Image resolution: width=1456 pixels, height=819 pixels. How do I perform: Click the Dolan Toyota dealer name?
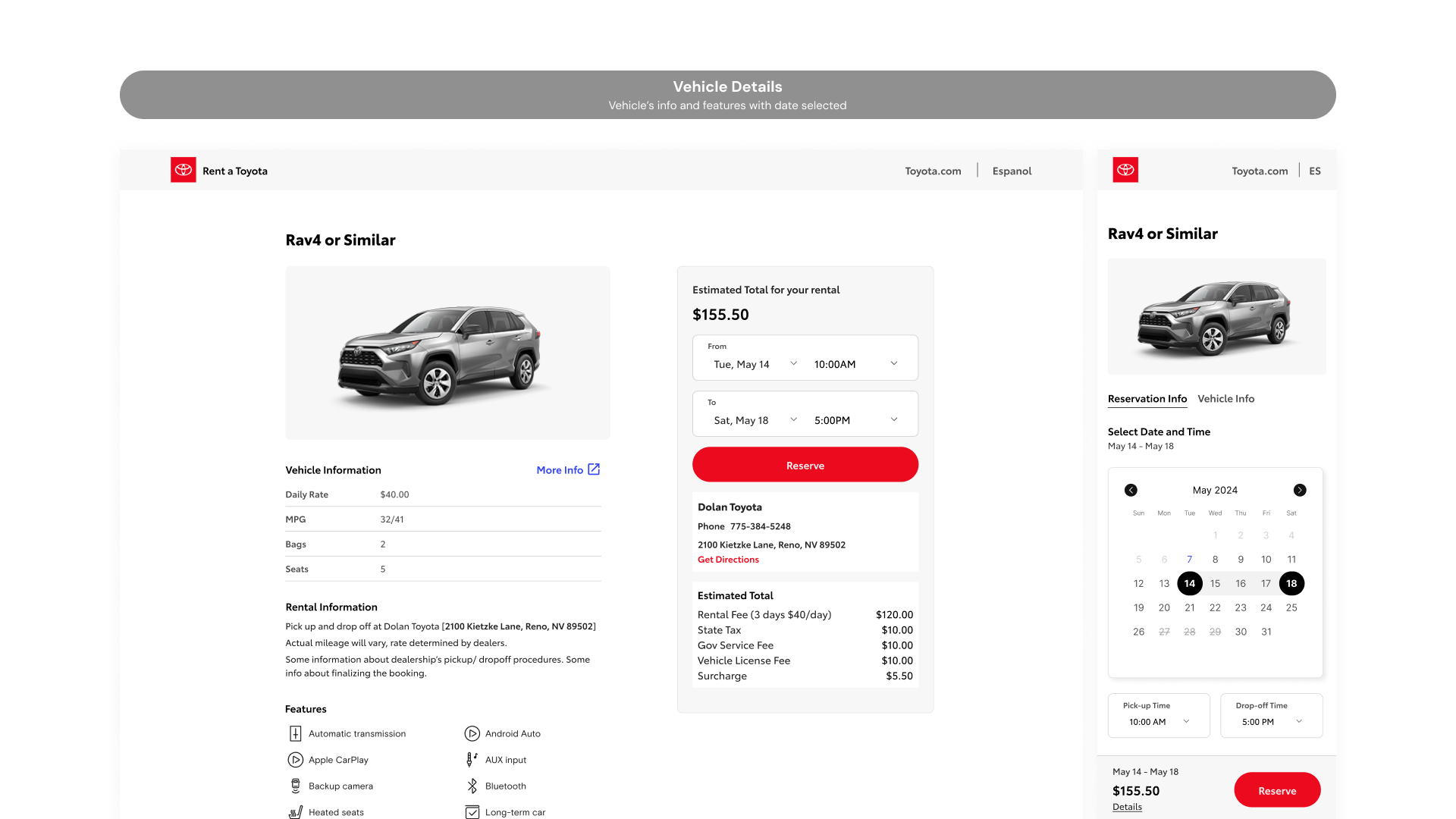730,507
